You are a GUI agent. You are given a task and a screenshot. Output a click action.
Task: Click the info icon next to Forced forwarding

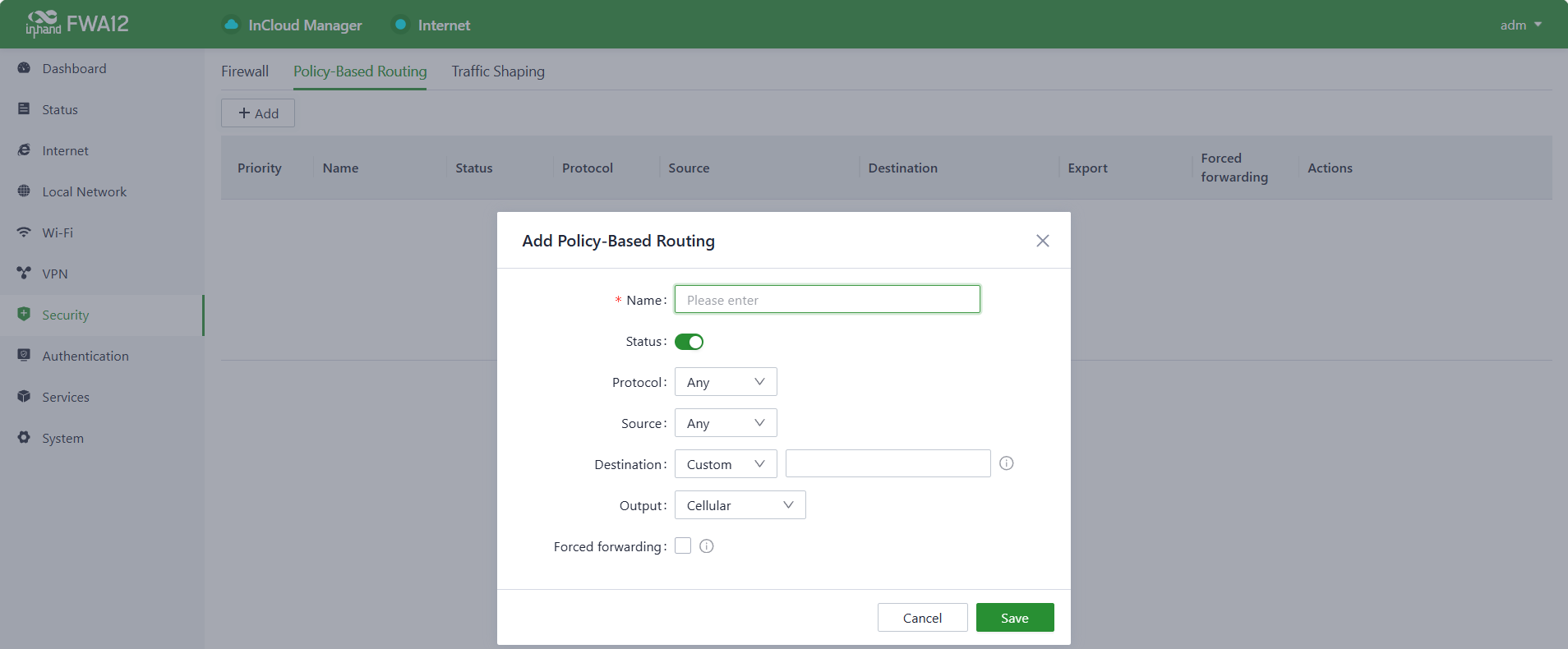(x=706, y=546)
